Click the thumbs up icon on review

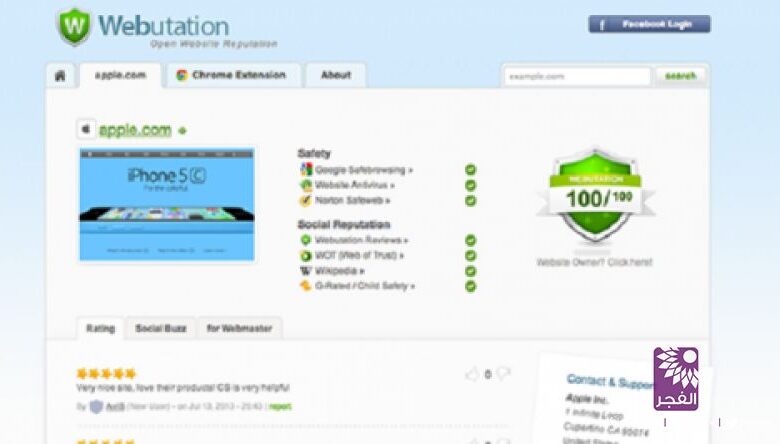coord(472,374)
